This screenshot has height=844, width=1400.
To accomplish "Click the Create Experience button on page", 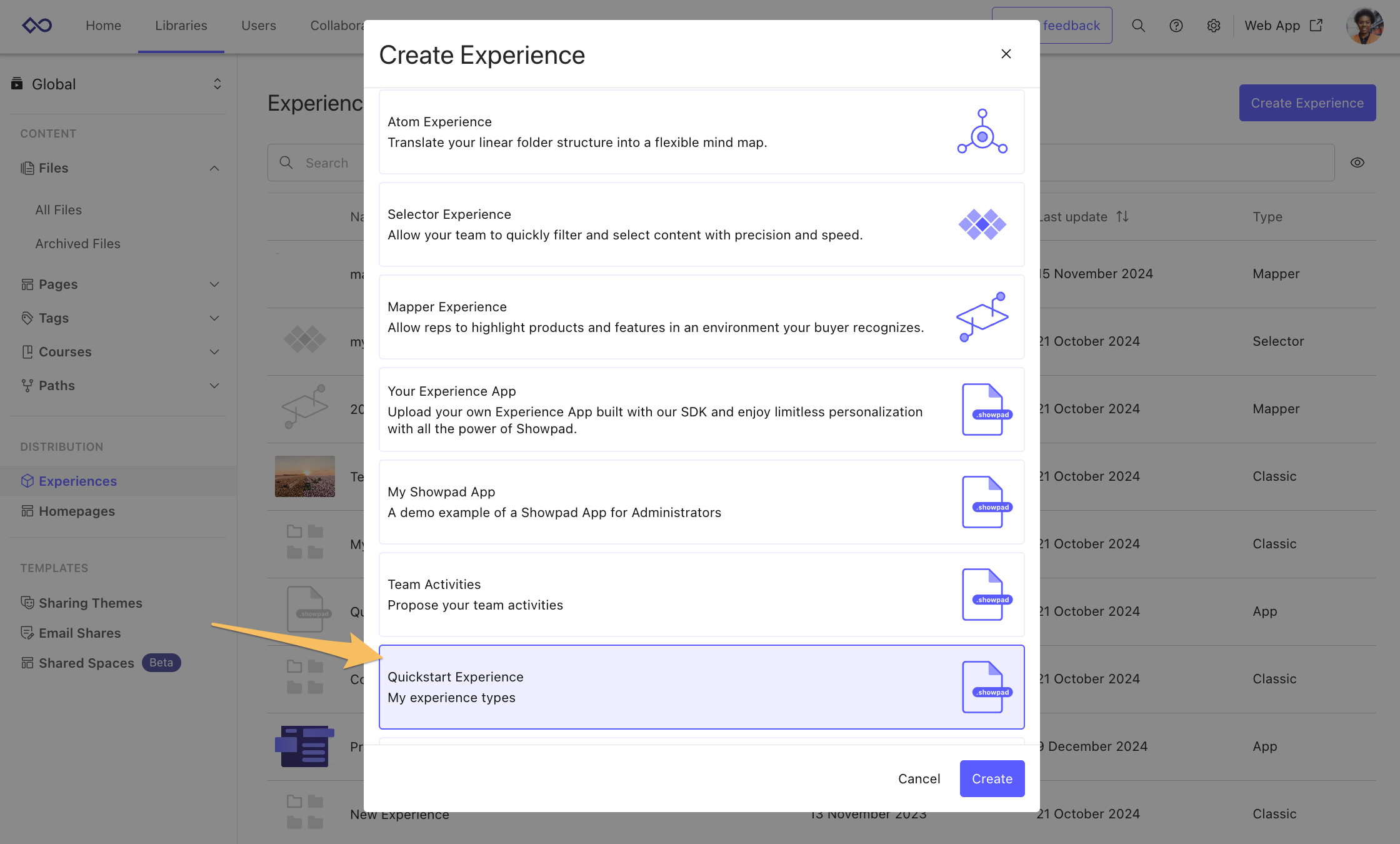I will point(1307,103).
